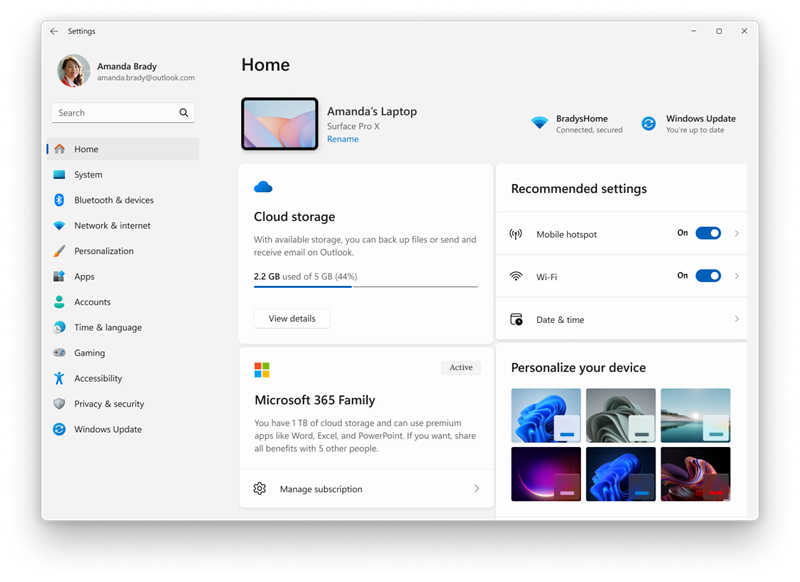Go to System in the sidebar
800x582 pixels.
tap(88, 175)
